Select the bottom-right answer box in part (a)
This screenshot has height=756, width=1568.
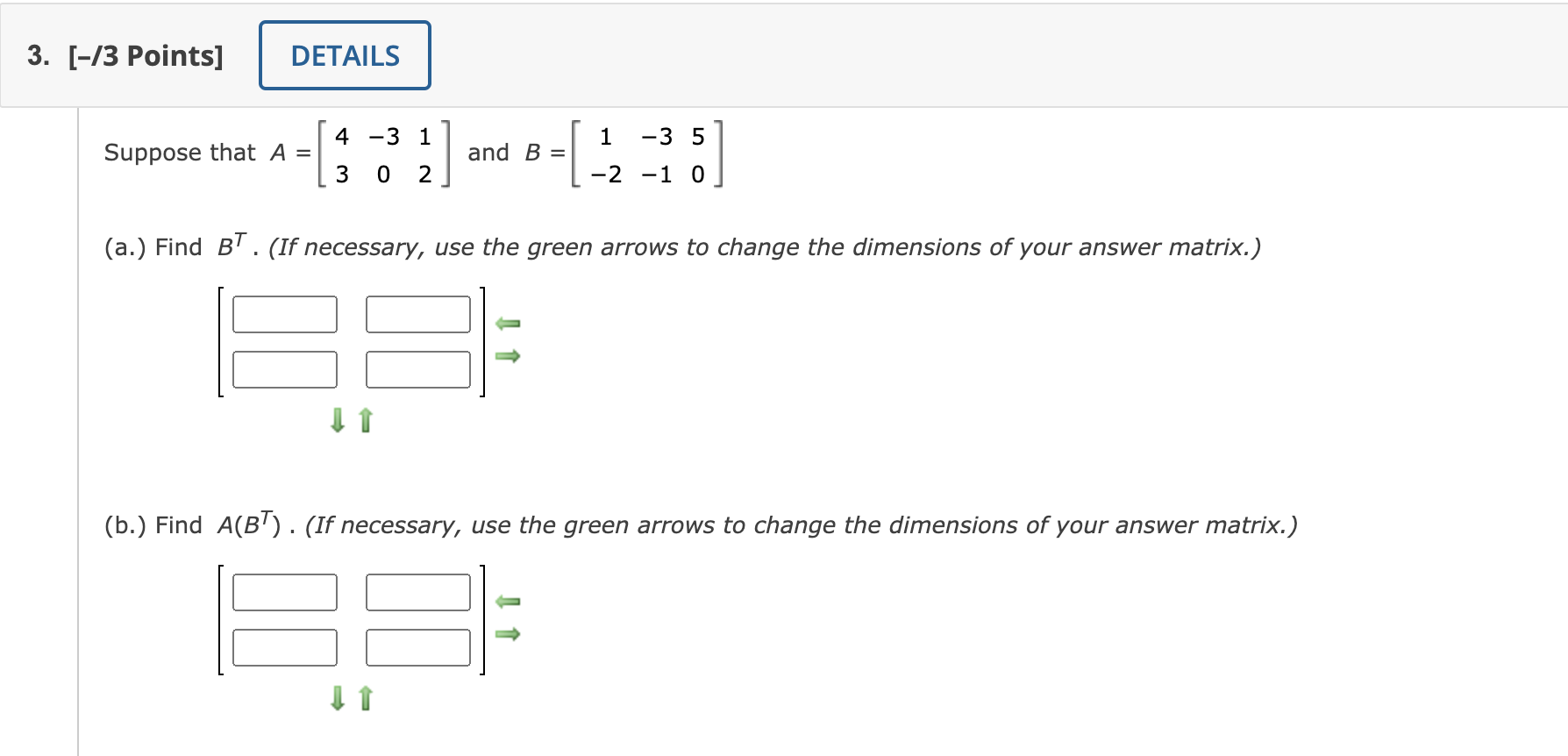click(418, 369)
